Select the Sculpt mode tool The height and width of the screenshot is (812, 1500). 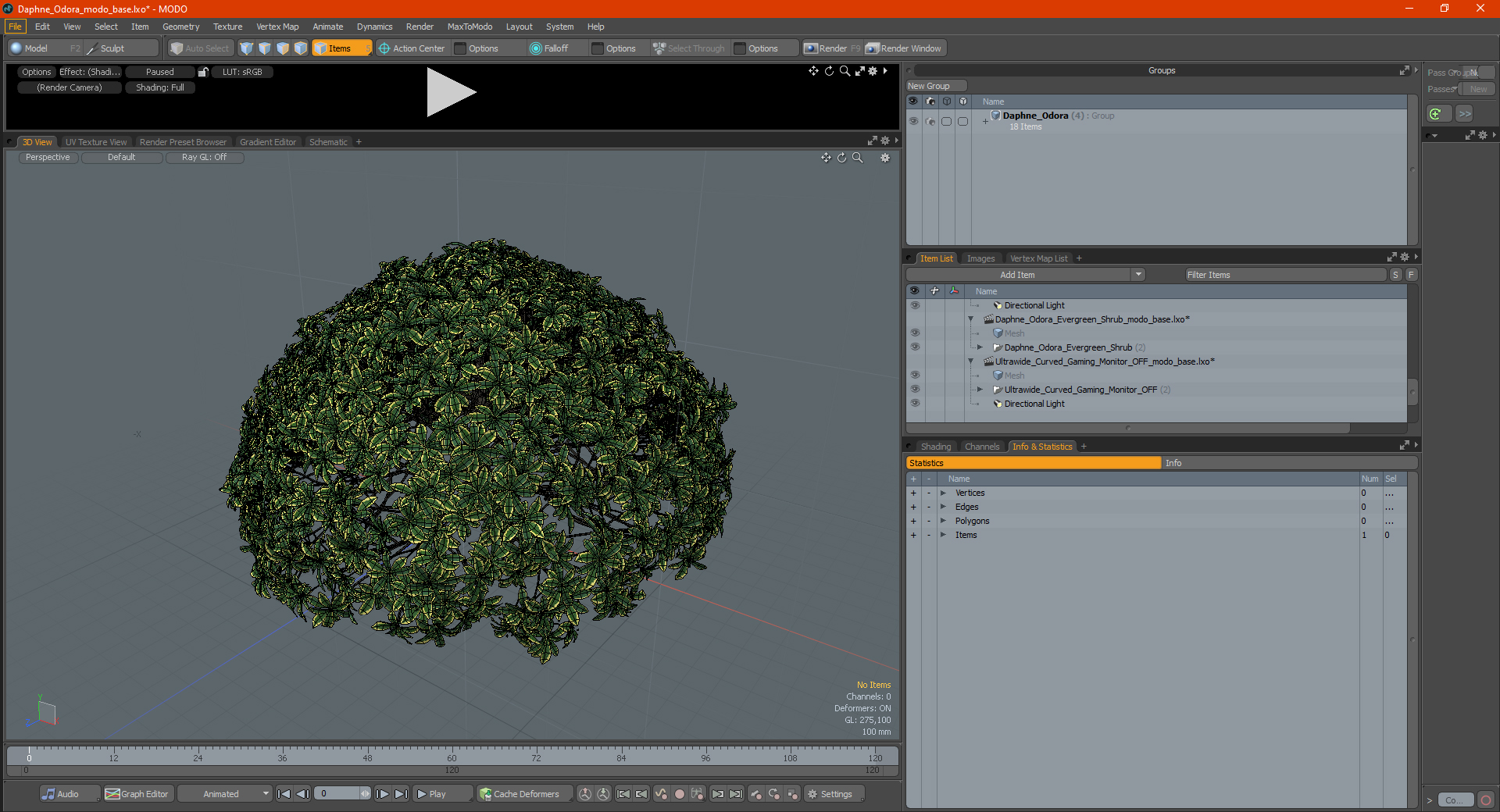(112, 48)
